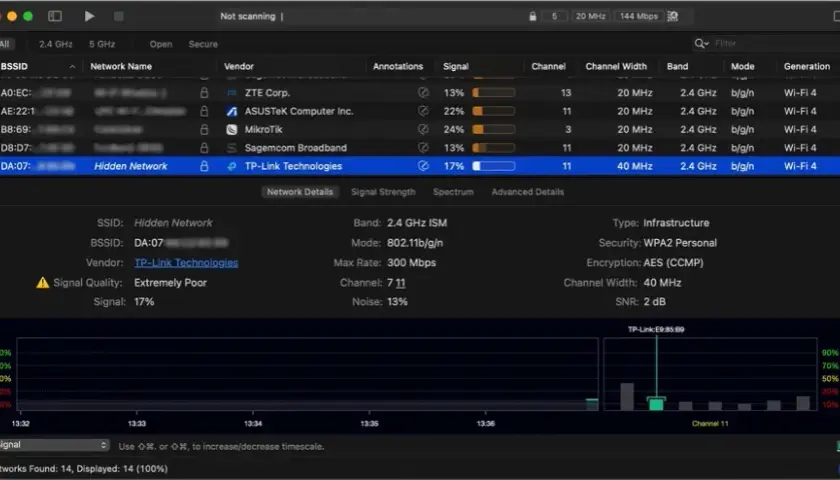The width and height of the screenshot is (840, 480).
Task: Click the 24% signal bar for MikroTik
Action: (x=493, y=129)
